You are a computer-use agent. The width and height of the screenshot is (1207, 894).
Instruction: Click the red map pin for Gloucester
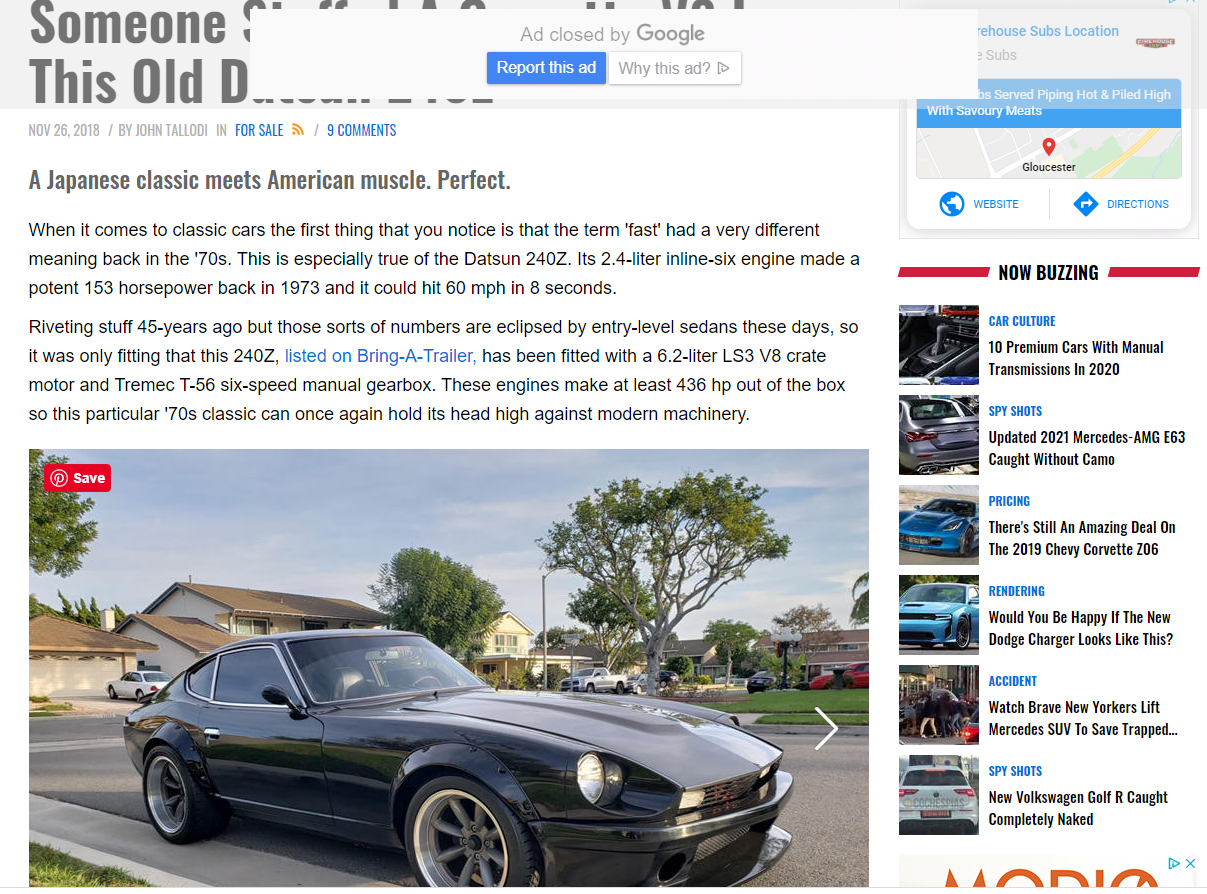(x=1049, y=148)
